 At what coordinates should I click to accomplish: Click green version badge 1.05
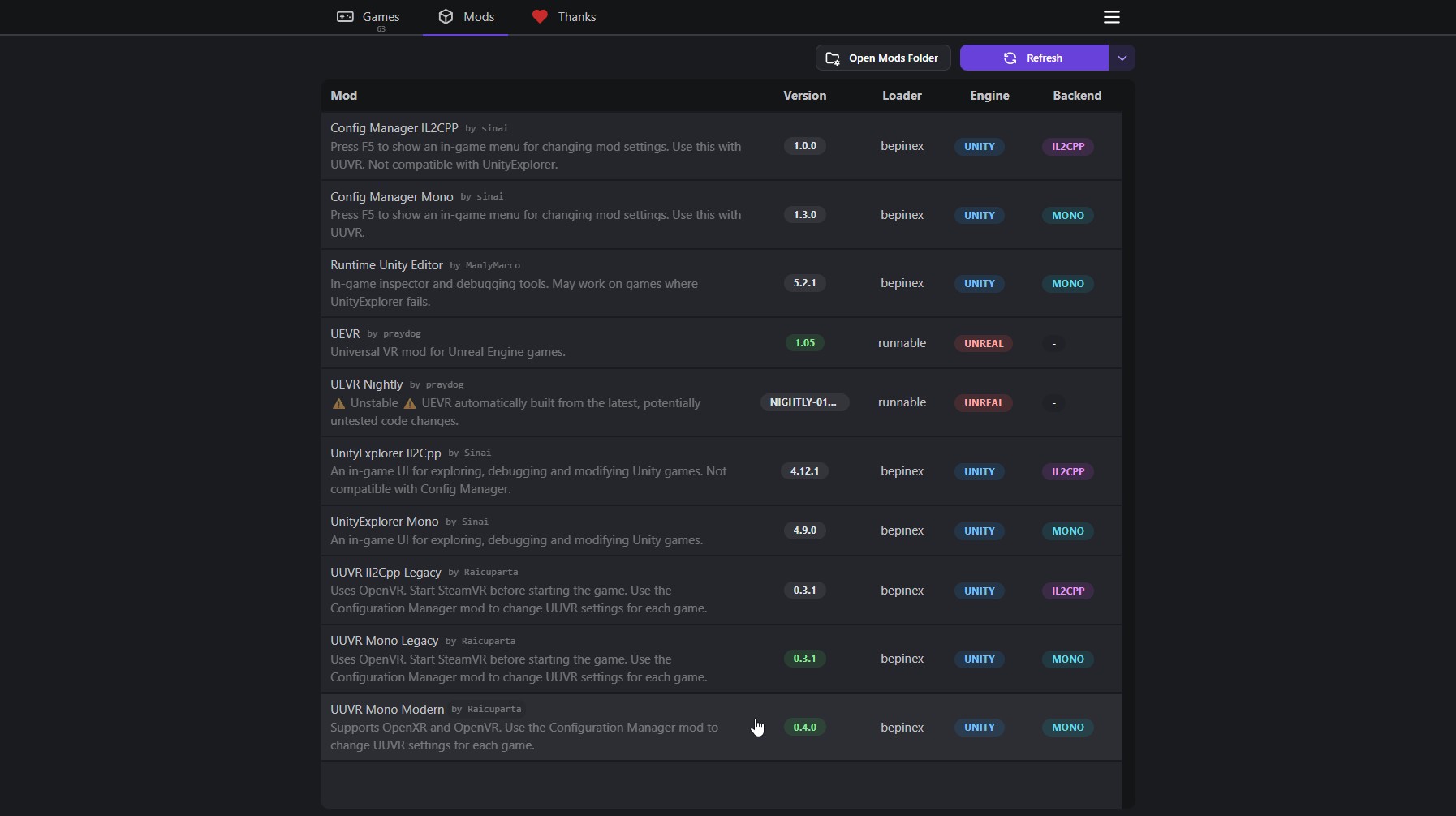click(x=805, y=343)
